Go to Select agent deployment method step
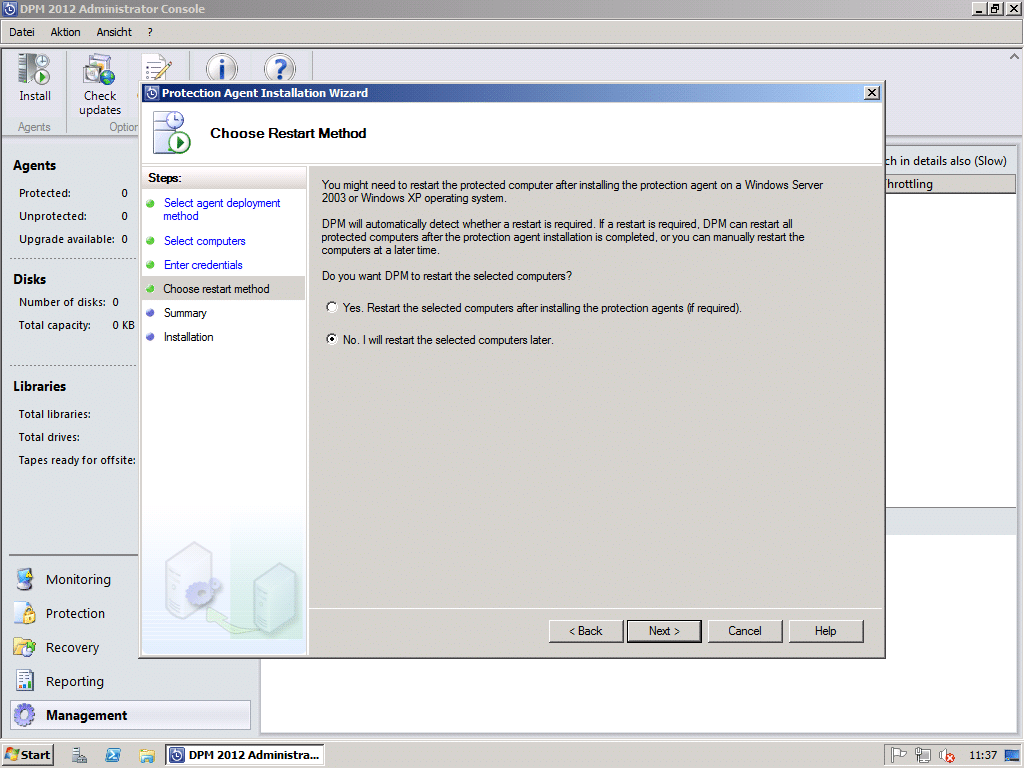Image resolution: width=1024 pixels, height=768 pixels. click(221, 210)
